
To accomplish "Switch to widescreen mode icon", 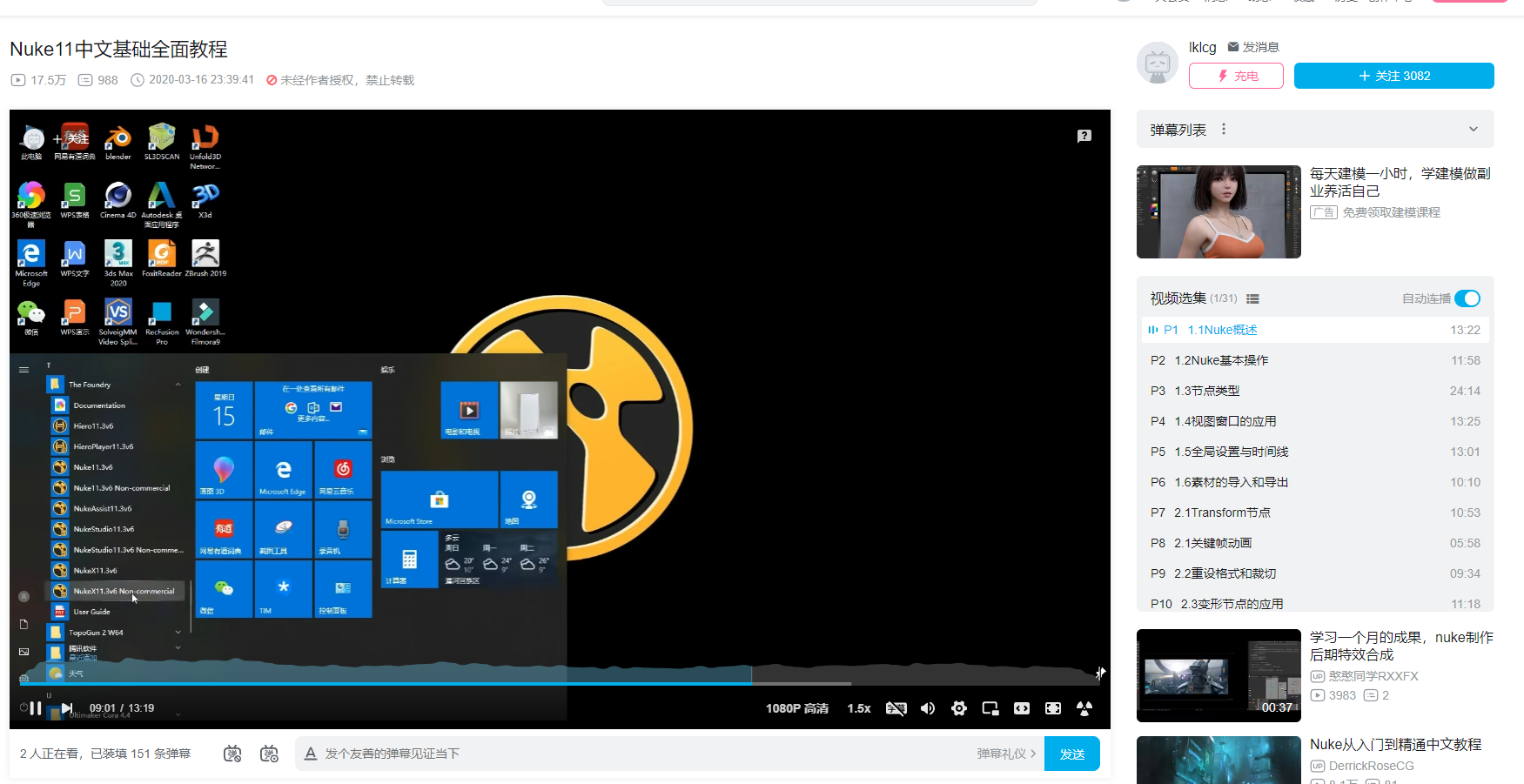I will click(x=1022, y=708).
